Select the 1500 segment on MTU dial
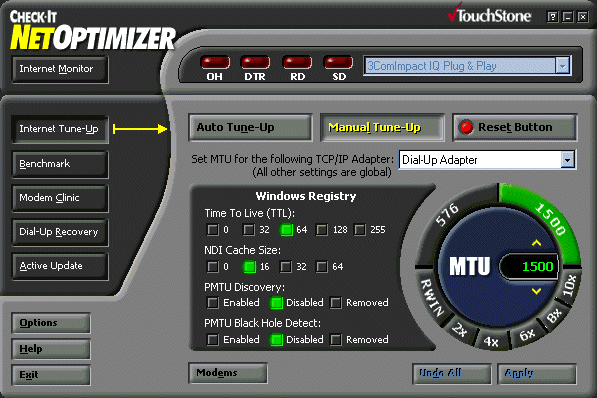 550,220
